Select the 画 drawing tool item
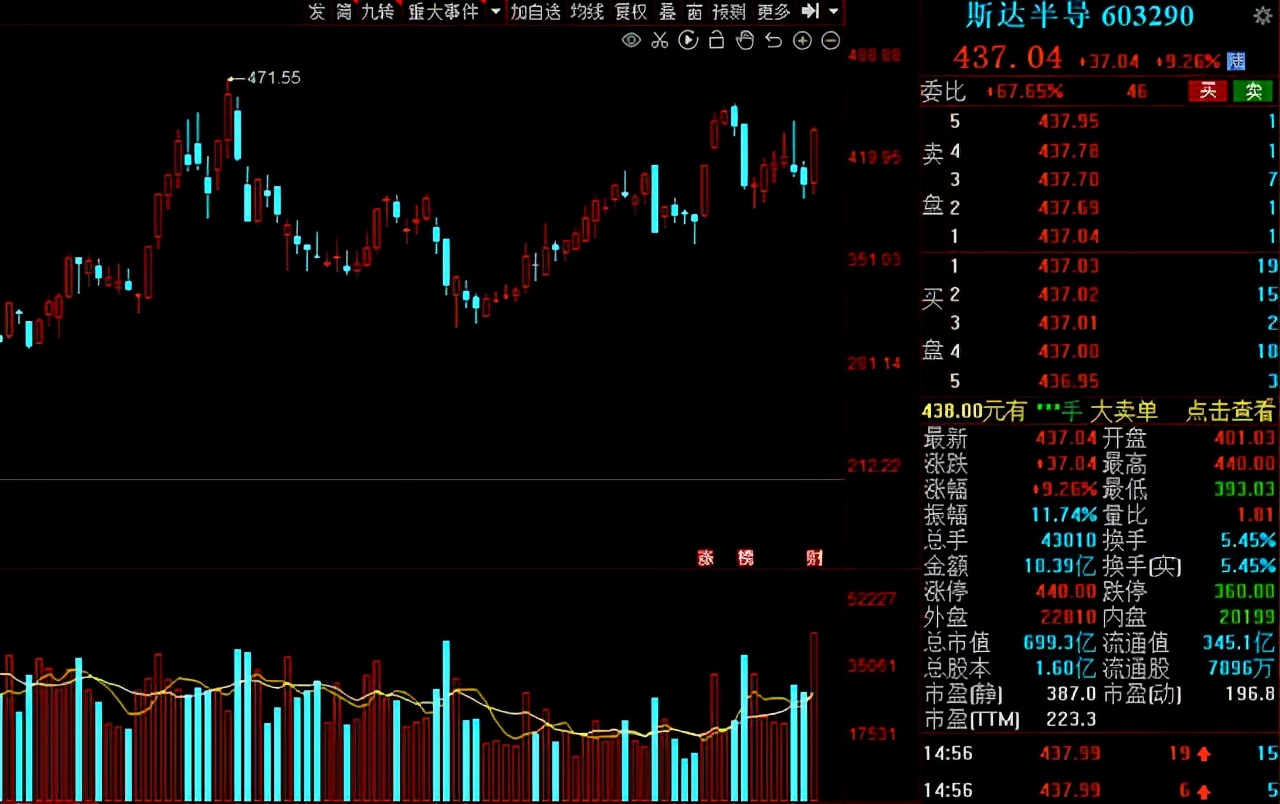The height and width of the screenshot is (804, 1280). (x=695, y=11)
